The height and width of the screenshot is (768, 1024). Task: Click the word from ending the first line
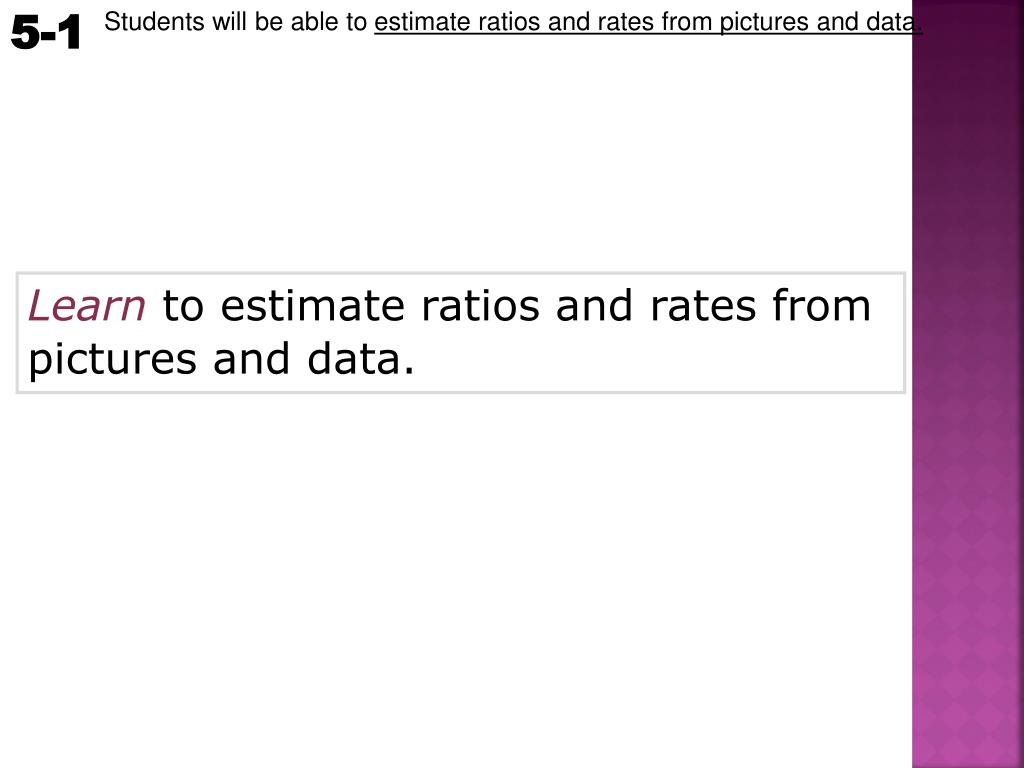point(822,306)
